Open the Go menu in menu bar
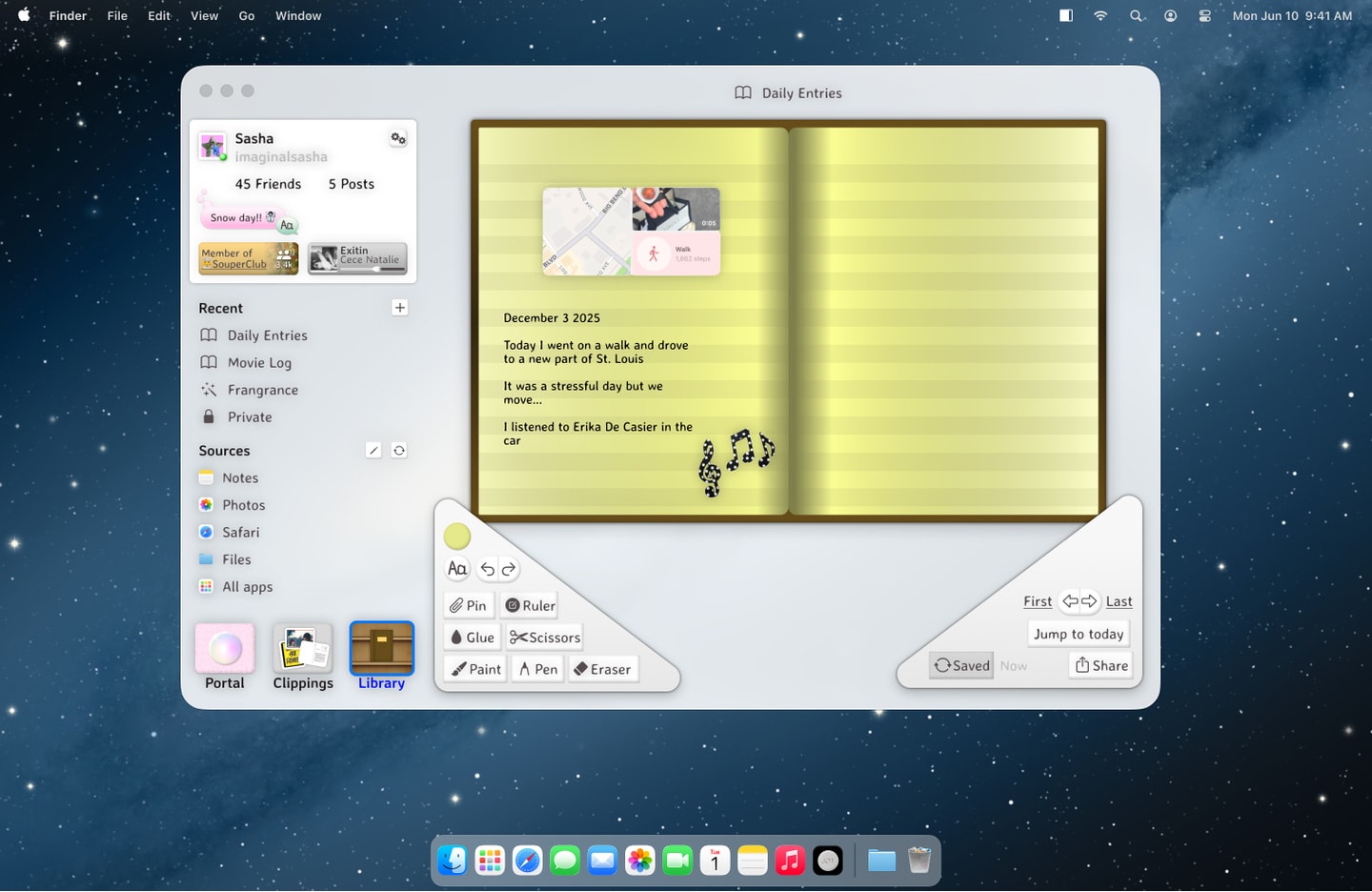 click(247, 15)
